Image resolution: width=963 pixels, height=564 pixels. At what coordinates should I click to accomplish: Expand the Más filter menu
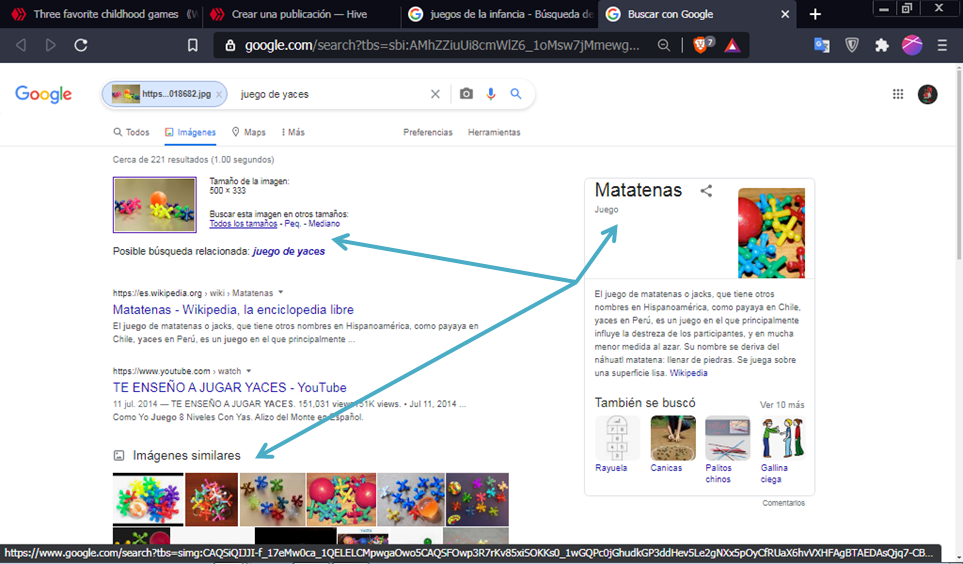click(293, 132)
